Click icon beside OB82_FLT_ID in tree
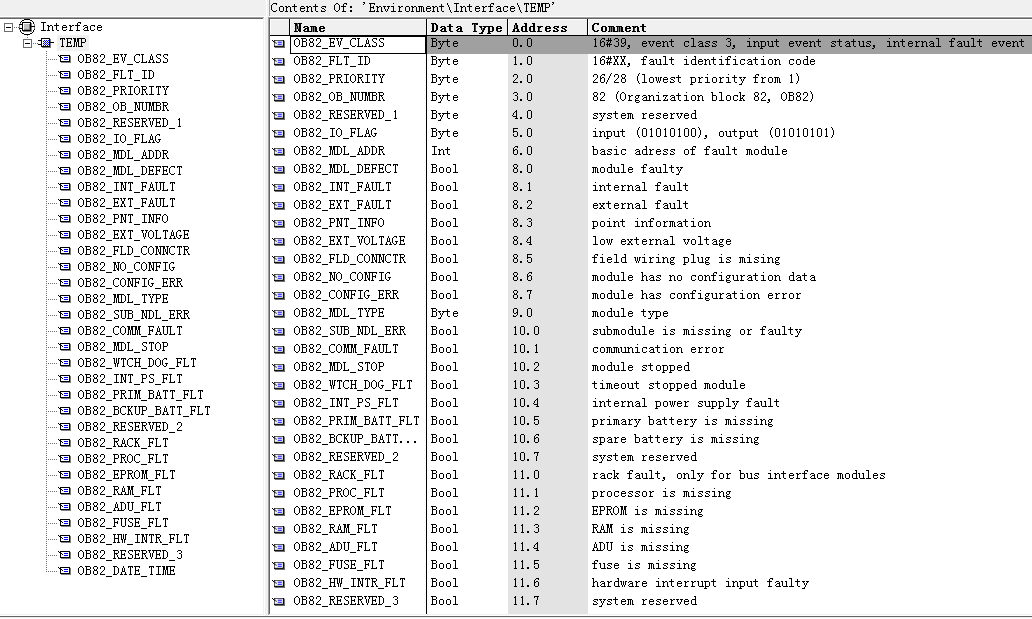This screenshot has height=619, width=1032. tap(65, 75)
